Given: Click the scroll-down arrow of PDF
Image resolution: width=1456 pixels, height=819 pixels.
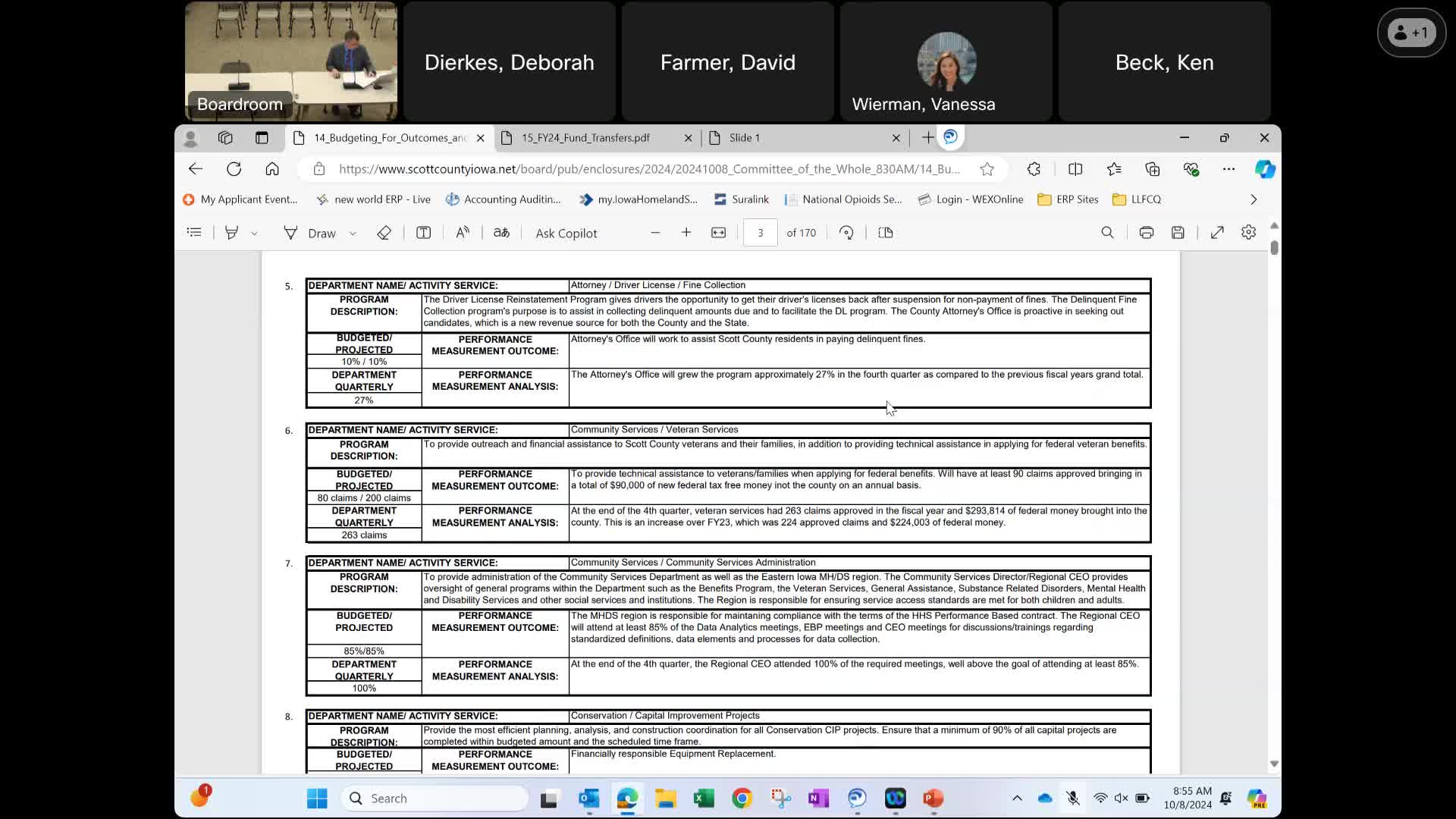Looking at the screenshot, I should coord(1274,764).
